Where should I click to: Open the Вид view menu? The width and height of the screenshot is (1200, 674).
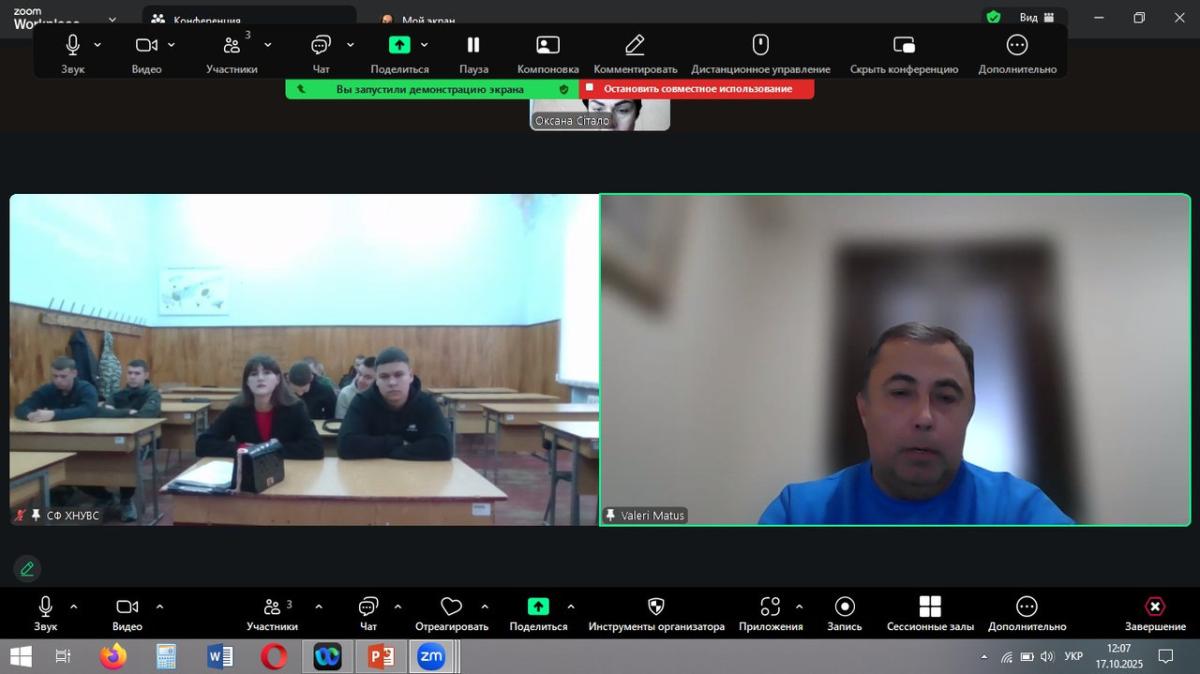click(1037, 17)
